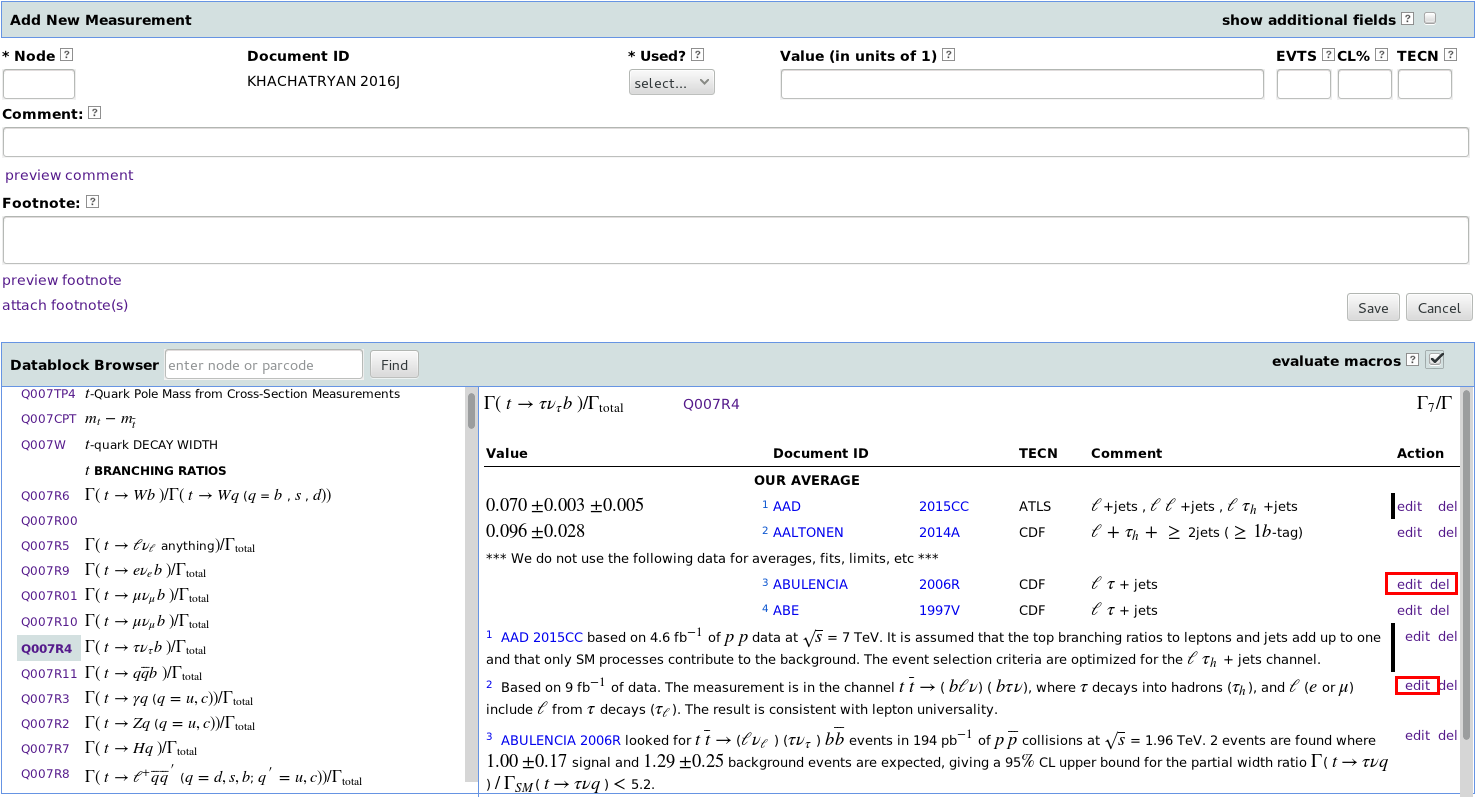Screen dimensions: 1479x799
Task: Select the Q007R7 node
Action: pyautogui.click(x=45, y=748)
